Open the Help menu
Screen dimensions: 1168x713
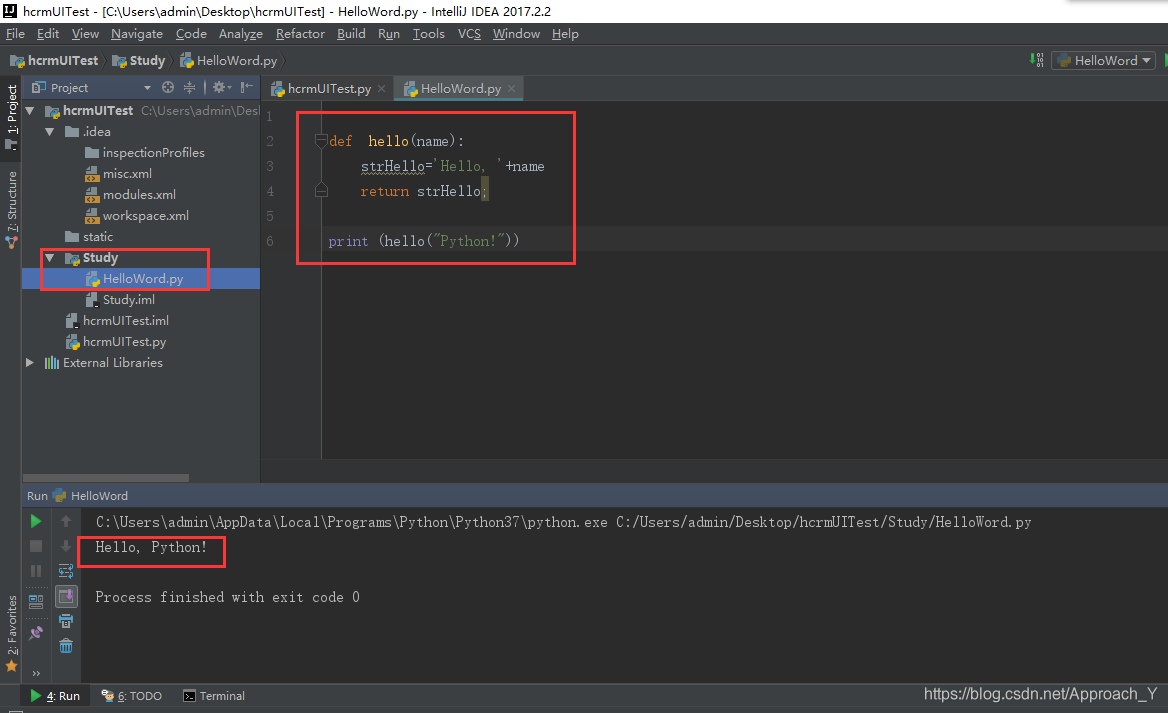pos(565,34)
